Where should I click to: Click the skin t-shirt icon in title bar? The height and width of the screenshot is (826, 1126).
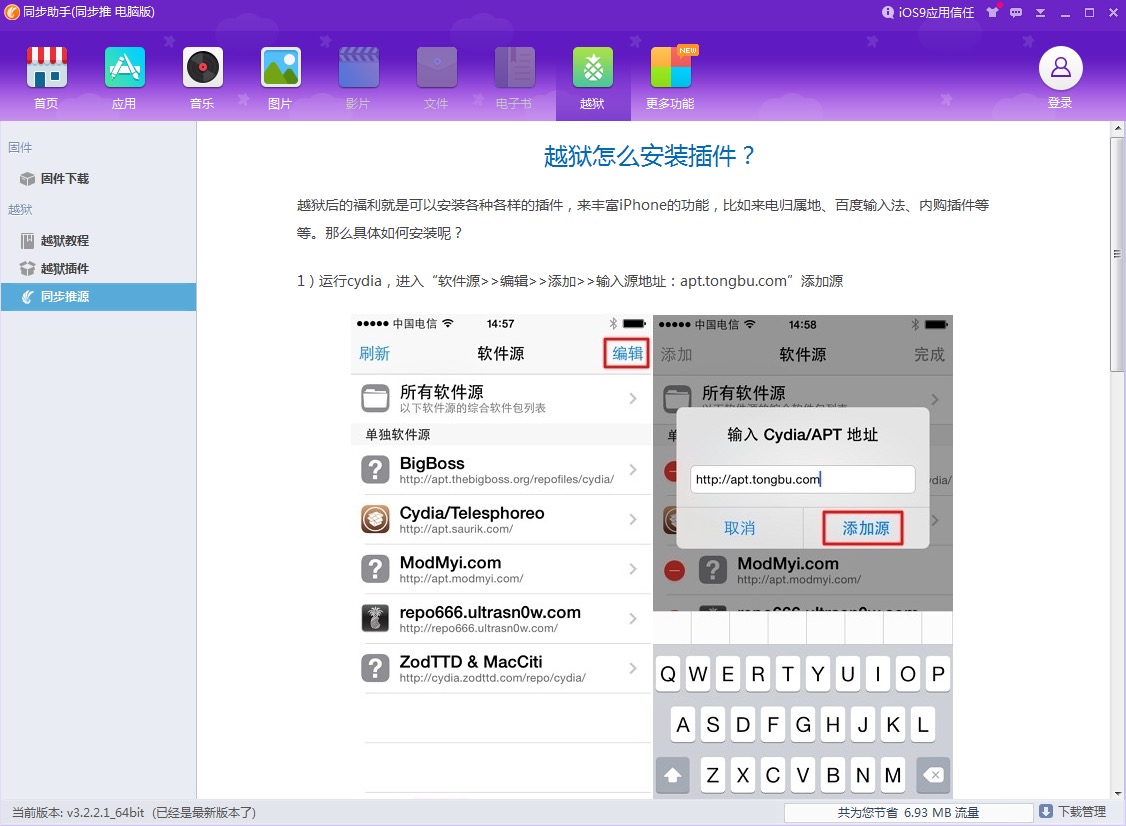point(992,12)
